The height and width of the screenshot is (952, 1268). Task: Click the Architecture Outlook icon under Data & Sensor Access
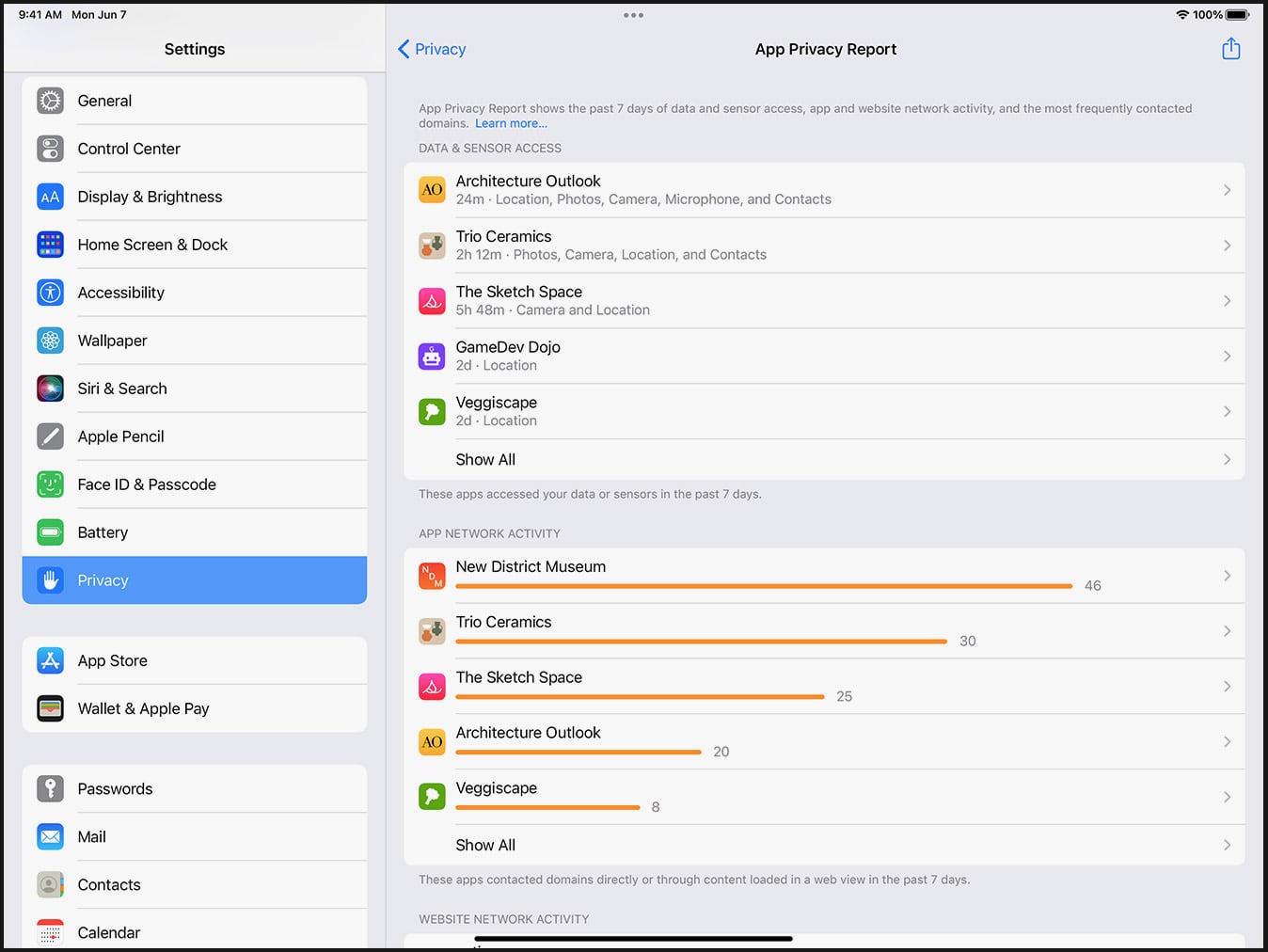(432, 190)
